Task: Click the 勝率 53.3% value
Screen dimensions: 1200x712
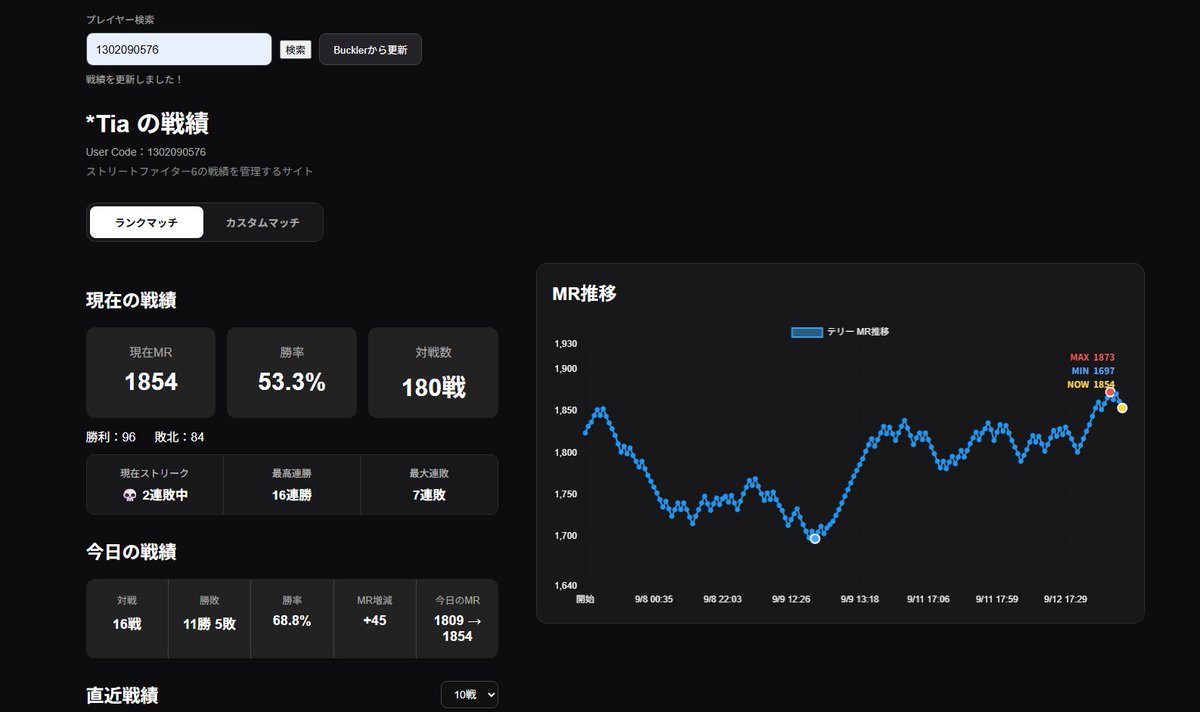Action: tap(292, 381)
